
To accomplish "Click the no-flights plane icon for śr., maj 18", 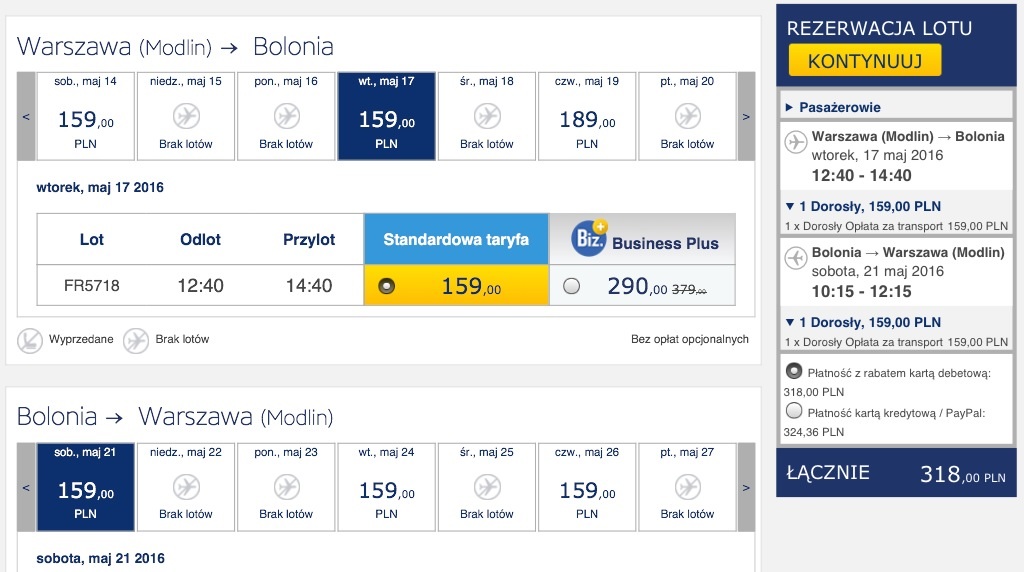I will pyautogui.click(x=487, y=116).
